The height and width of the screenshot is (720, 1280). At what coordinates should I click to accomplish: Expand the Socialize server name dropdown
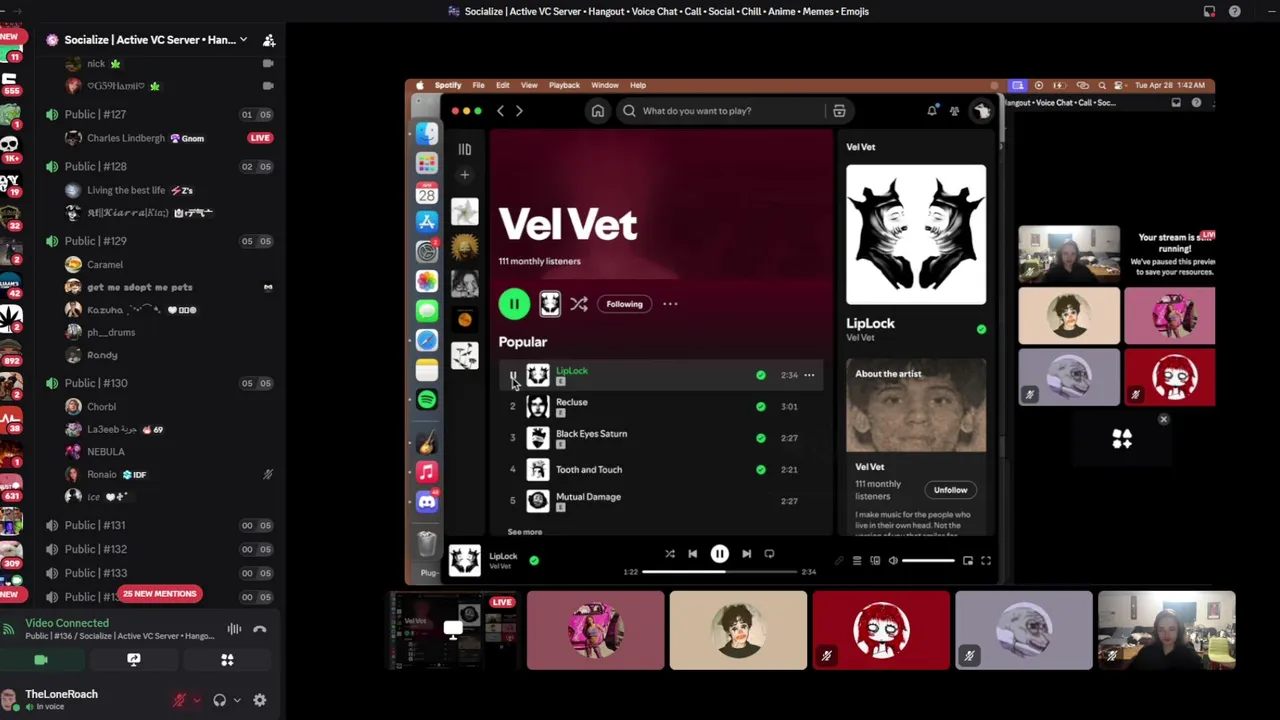243,40
